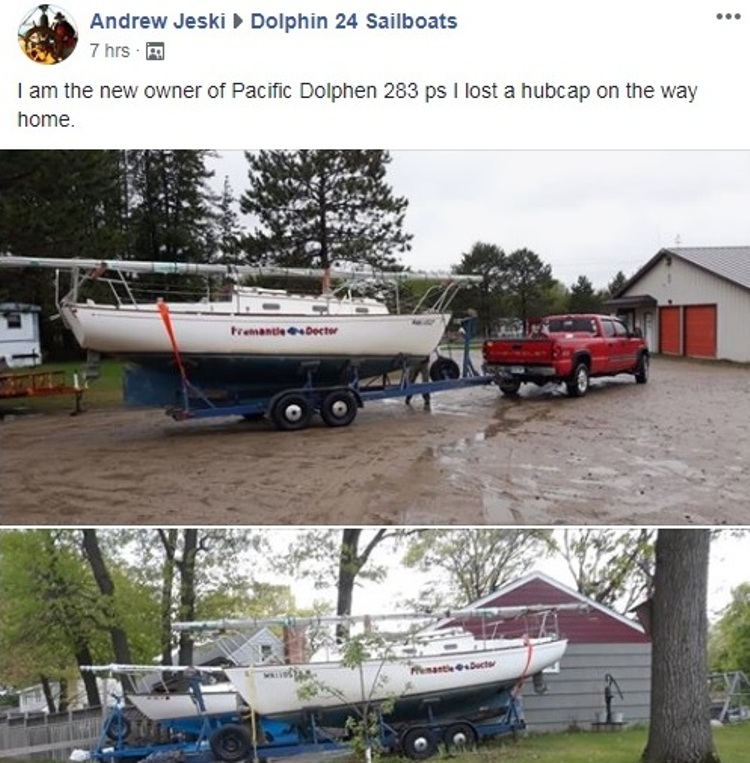Click the red pickup truck in top photo
The width and height of the screenshot is (750, 763).
pos(566,353)
